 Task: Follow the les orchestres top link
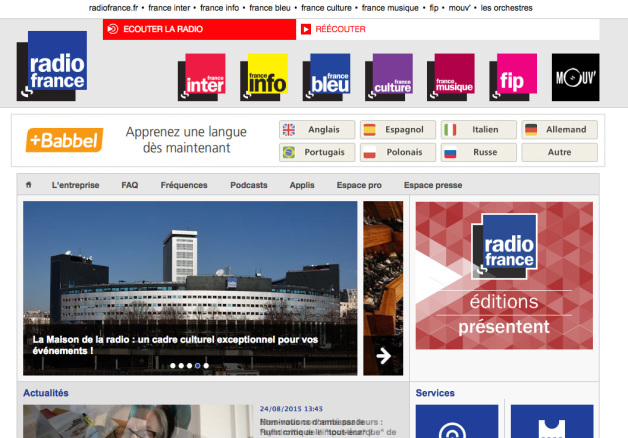point(507,8)
